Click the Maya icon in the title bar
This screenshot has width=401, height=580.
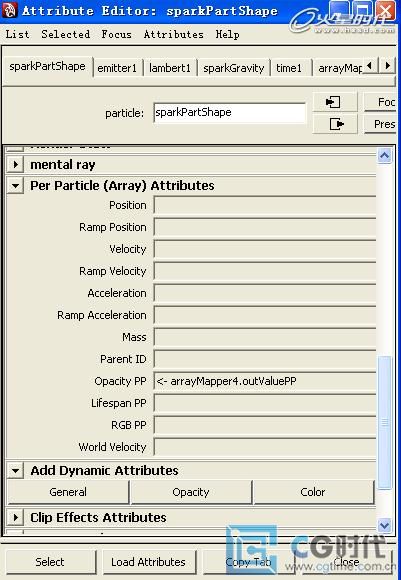10,10
